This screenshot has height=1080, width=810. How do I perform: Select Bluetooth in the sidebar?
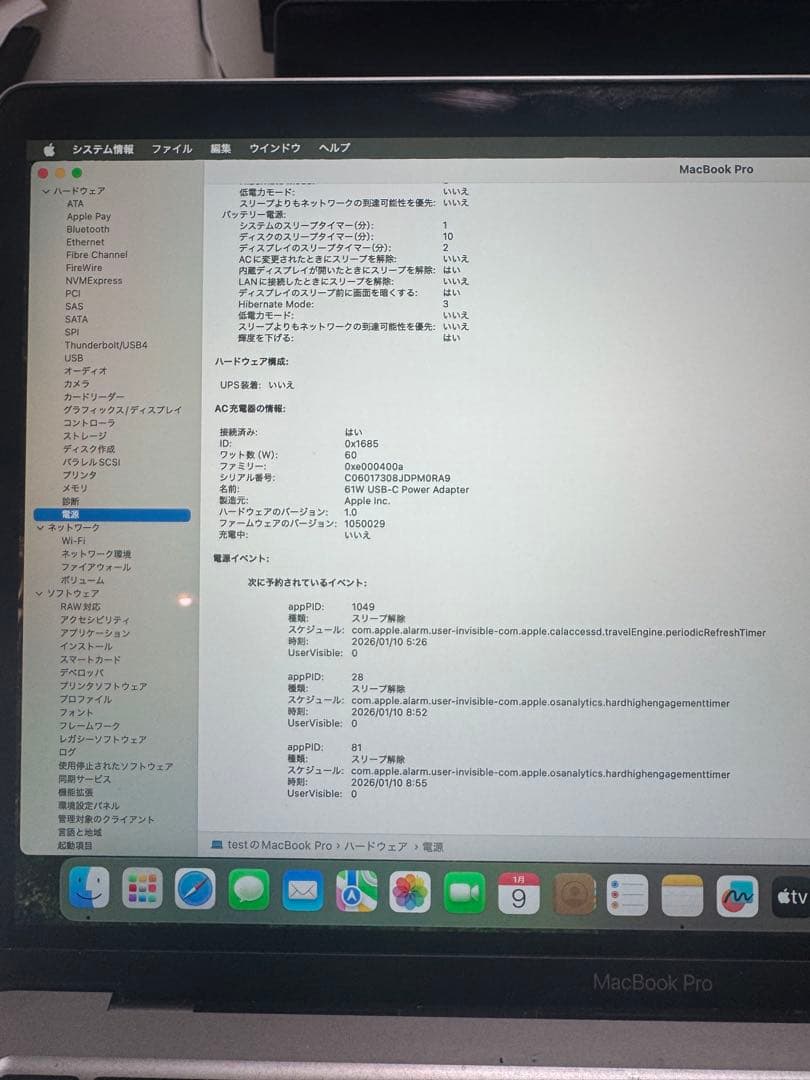[89, 229]
